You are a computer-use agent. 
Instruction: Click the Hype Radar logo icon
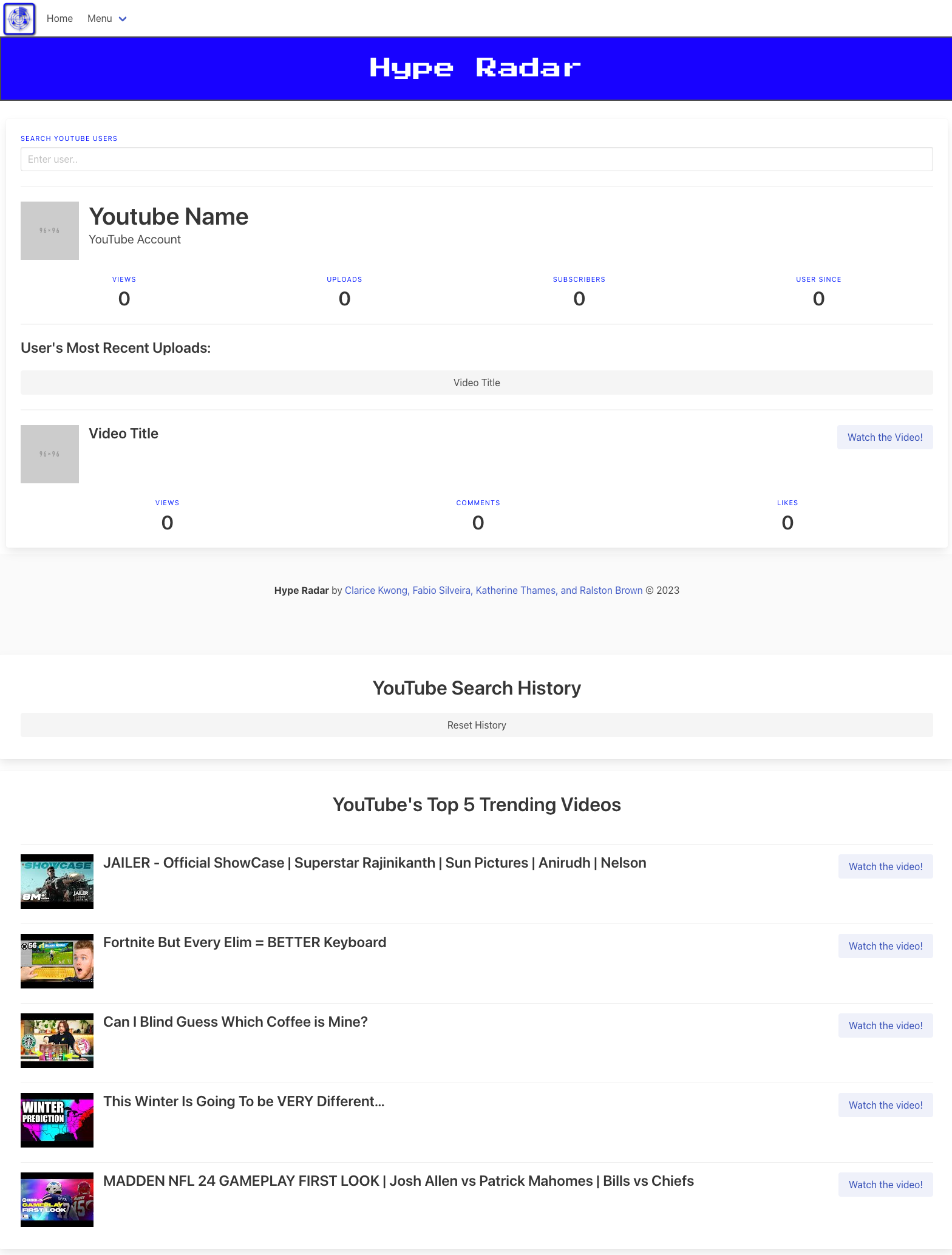click(x=19, y=19)
